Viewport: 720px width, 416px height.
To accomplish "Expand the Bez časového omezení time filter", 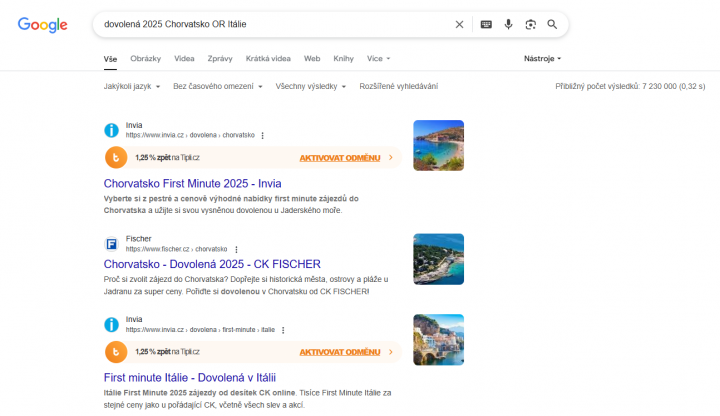I will (x=218, y=86).
